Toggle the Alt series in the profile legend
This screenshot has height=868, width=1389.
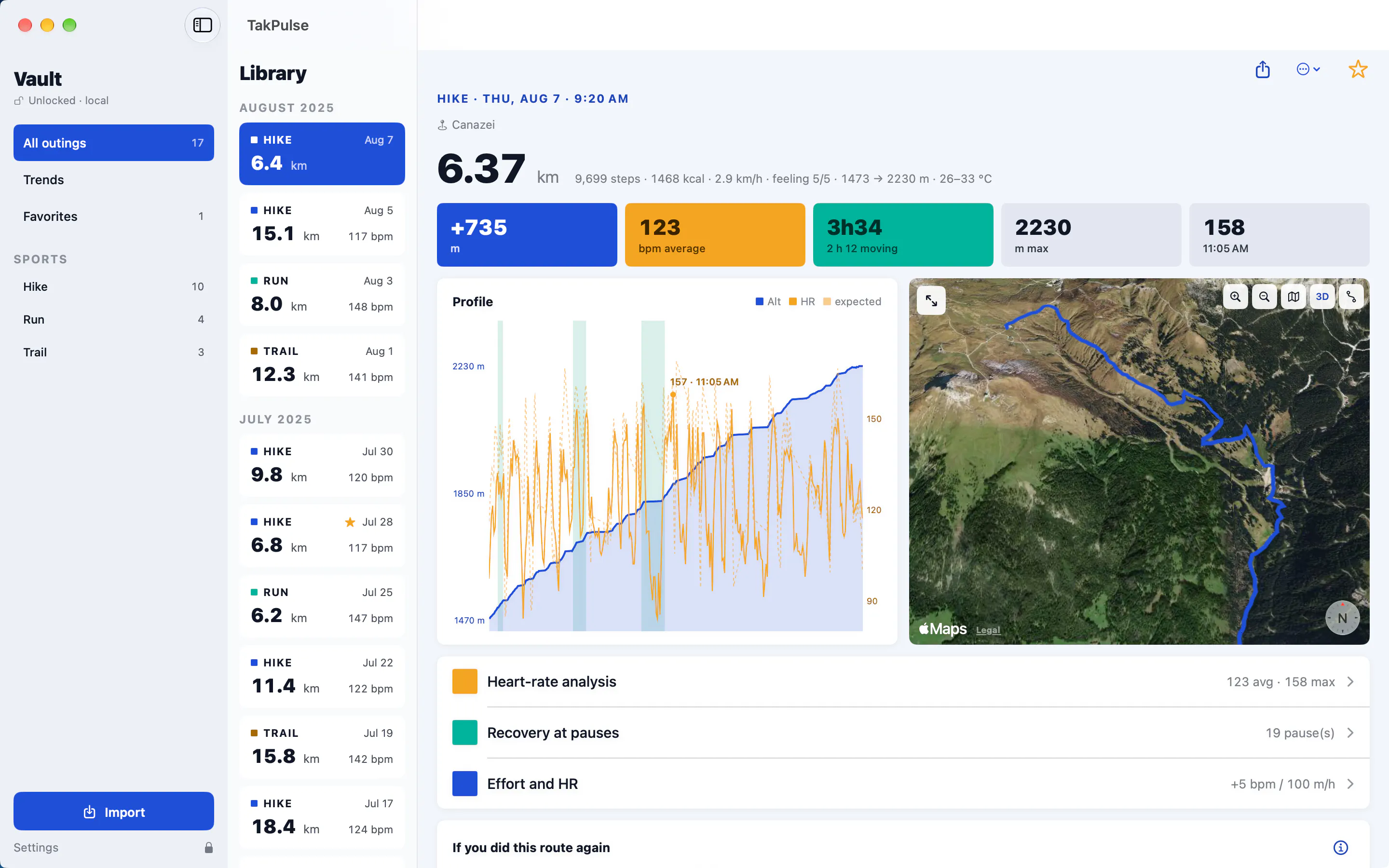point(768,301)
